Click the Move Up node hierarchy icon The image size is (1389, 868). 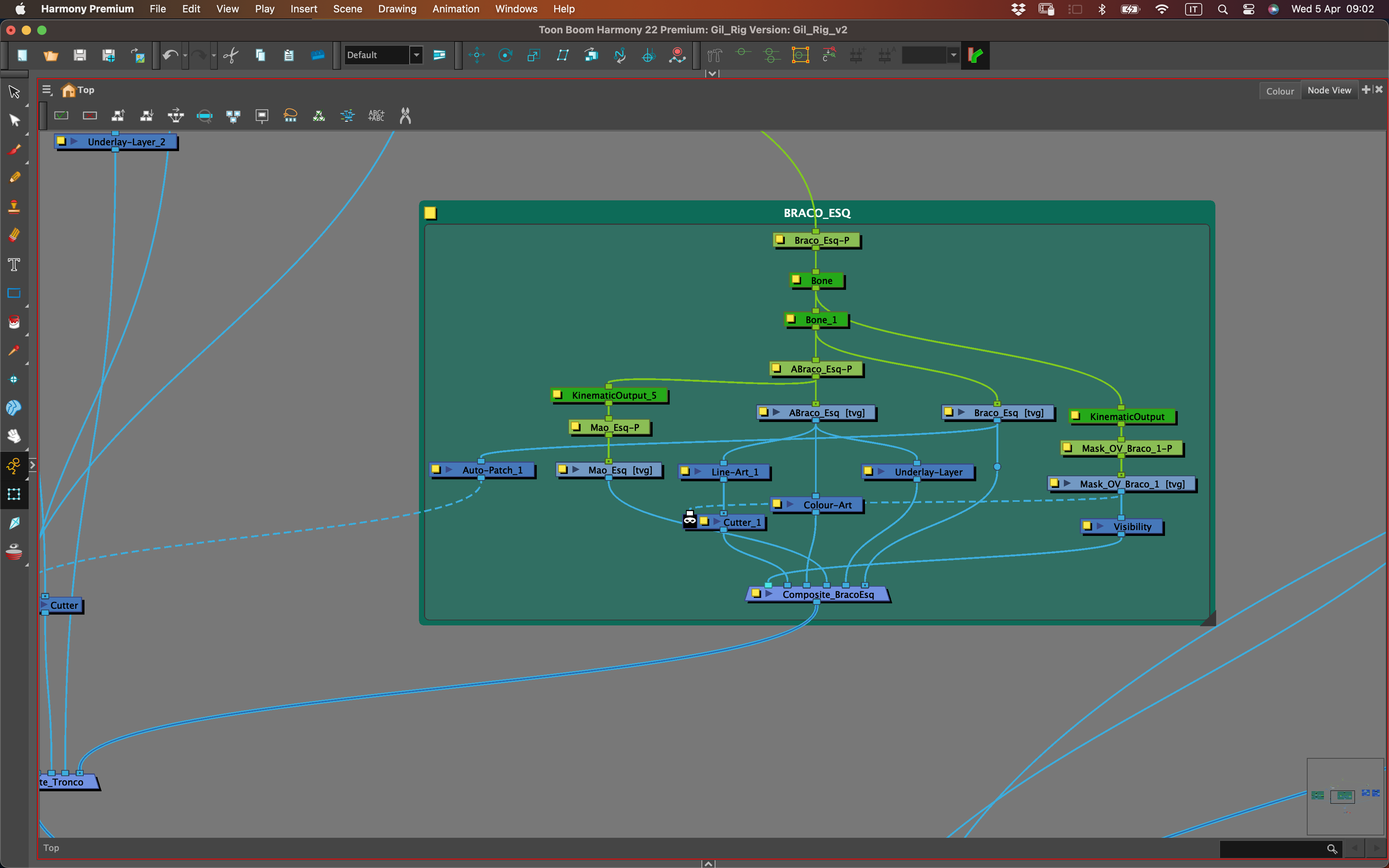(118, 115)
